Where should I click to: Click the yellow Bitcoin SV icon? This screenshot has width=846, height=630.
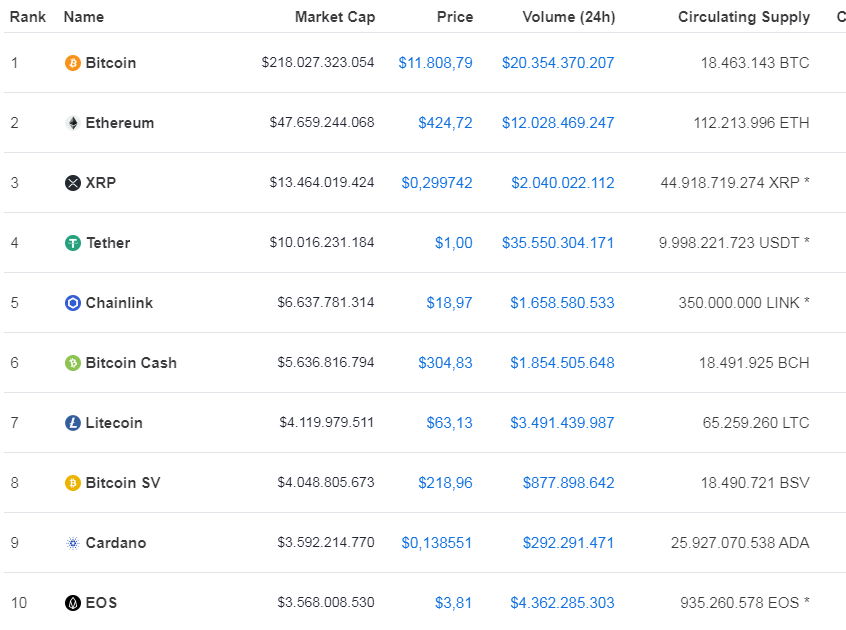click(x=73, y=483)
